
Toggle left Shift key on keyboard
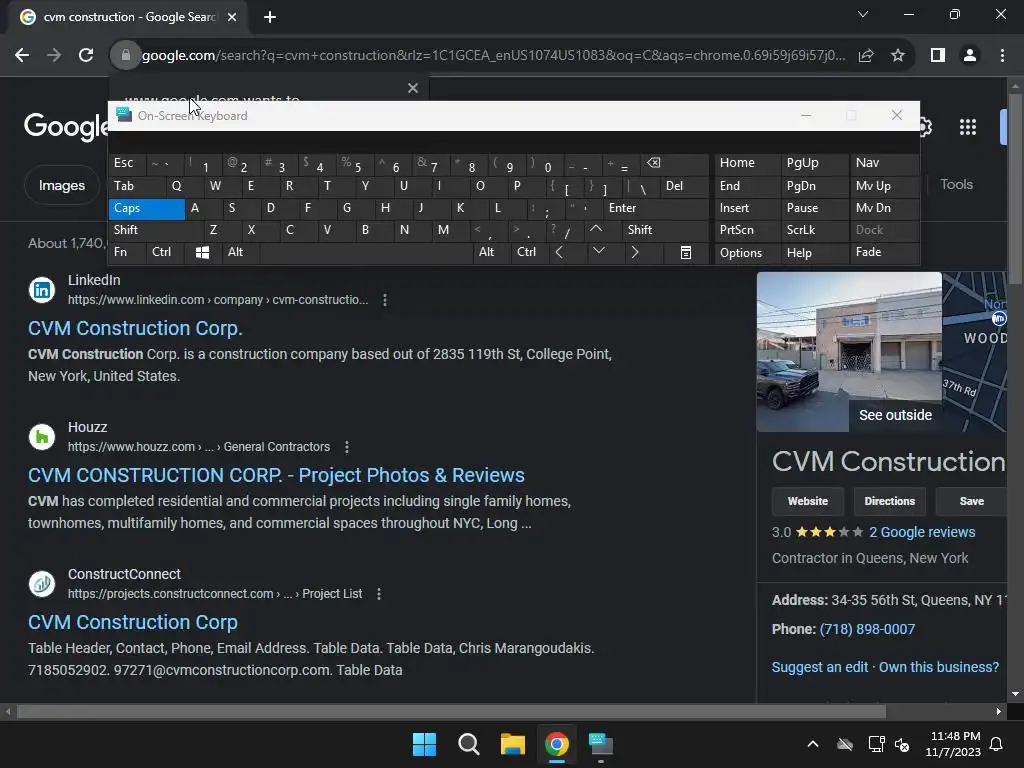pos(155,230)
